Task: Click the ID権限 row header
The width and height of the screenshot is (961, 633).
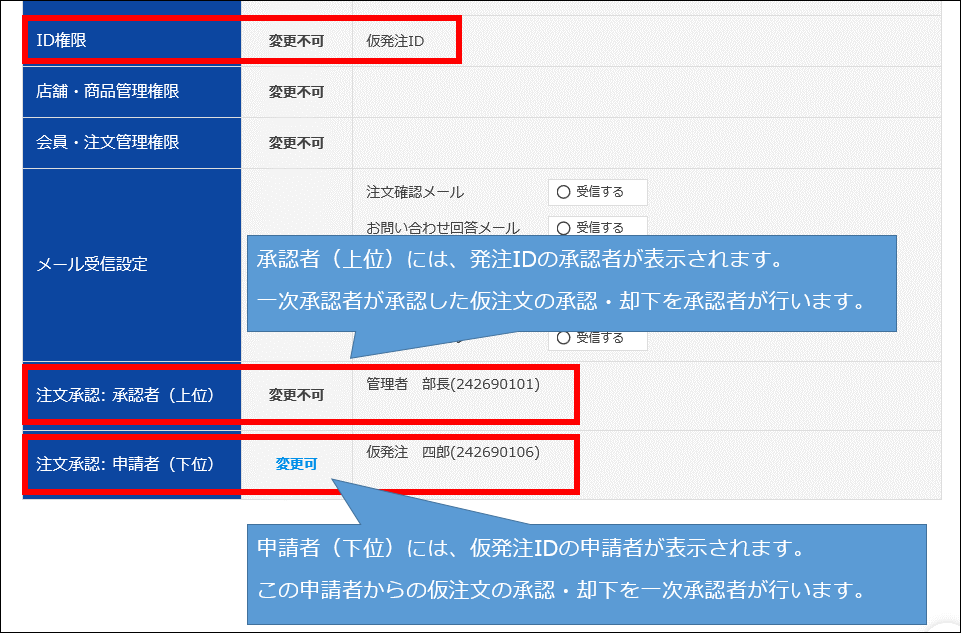Action: tap(132, 41)
